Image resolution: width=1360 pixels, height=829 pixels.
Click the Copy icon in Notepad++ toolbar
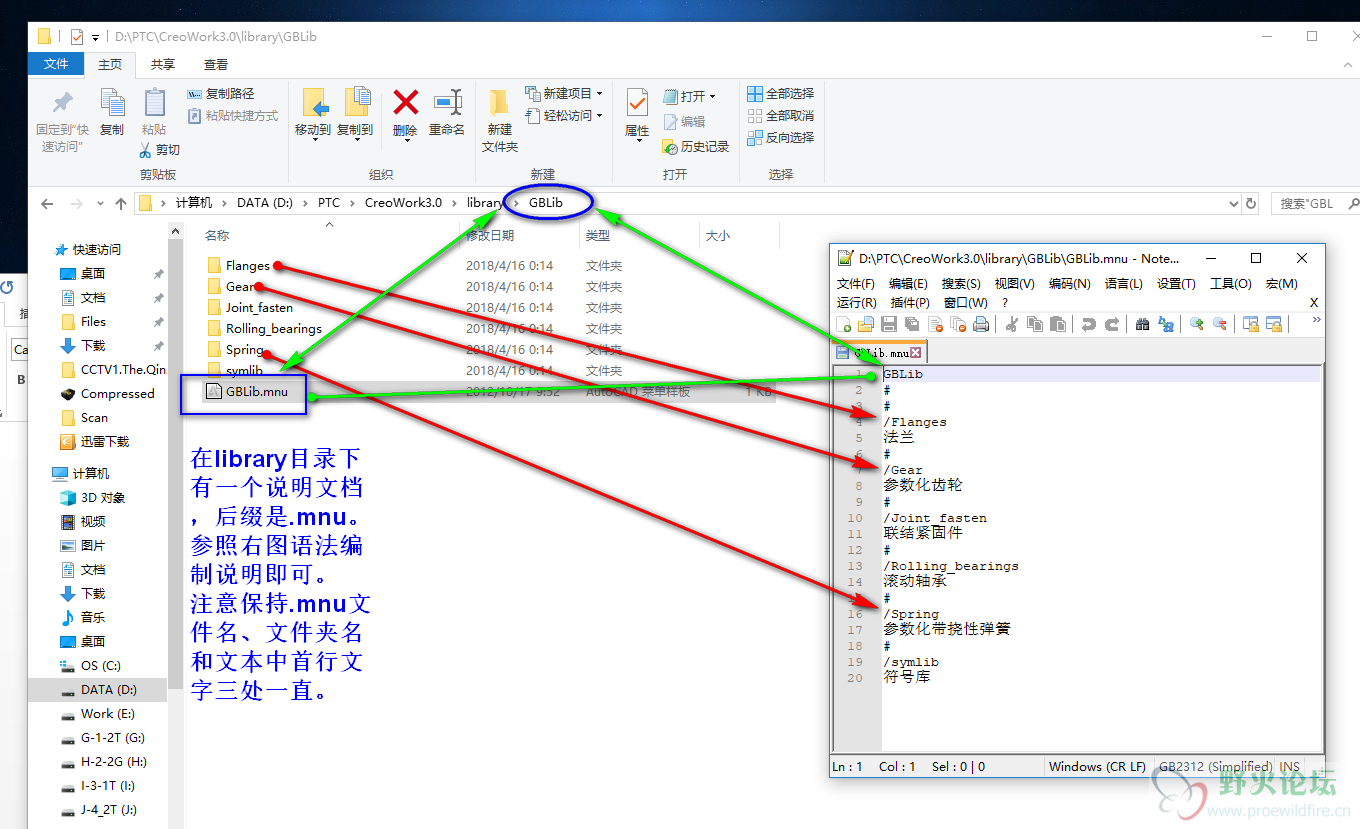pyautogui.click(x=1035, y=324)
